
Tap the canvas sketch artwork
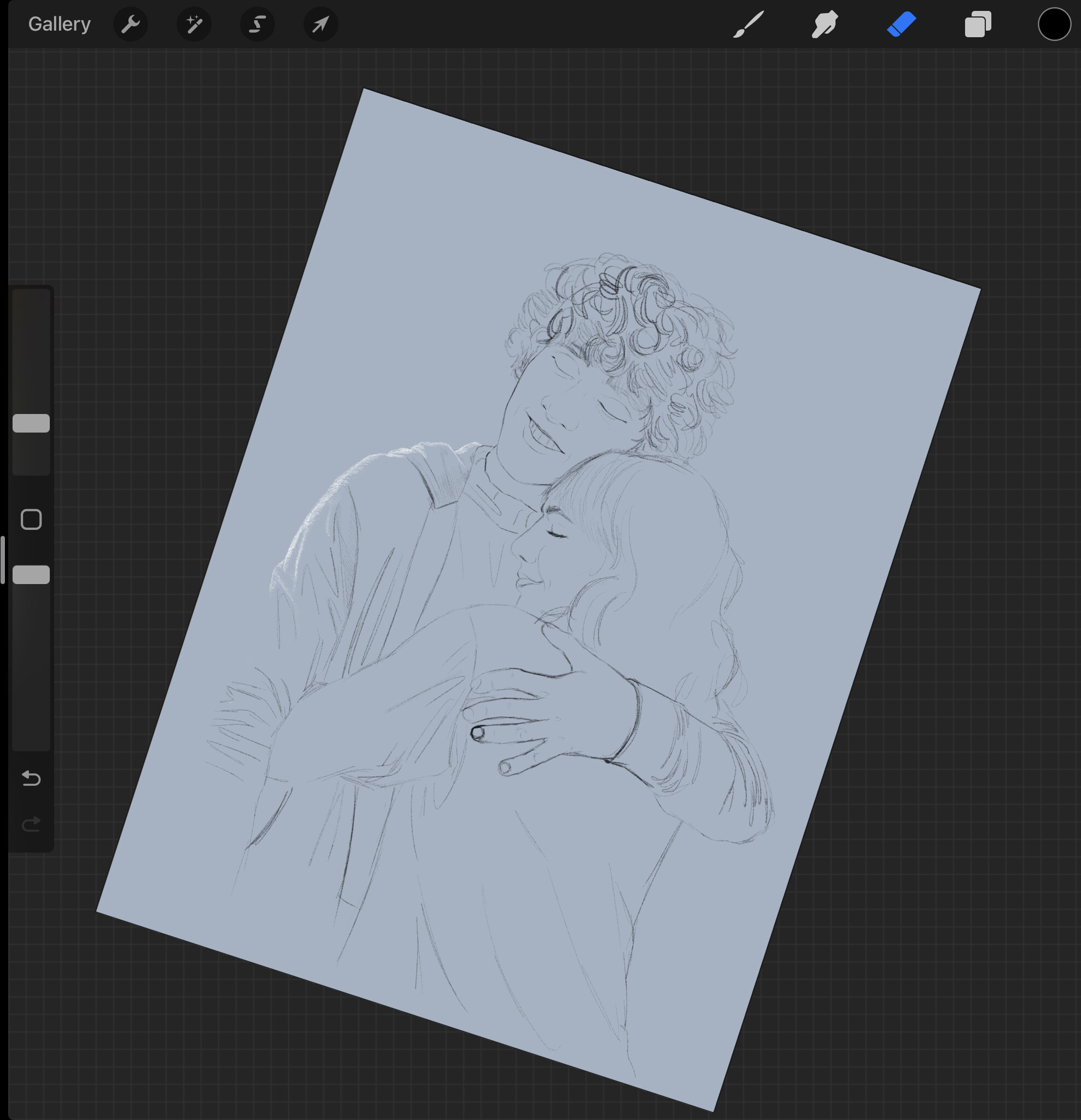538,600
